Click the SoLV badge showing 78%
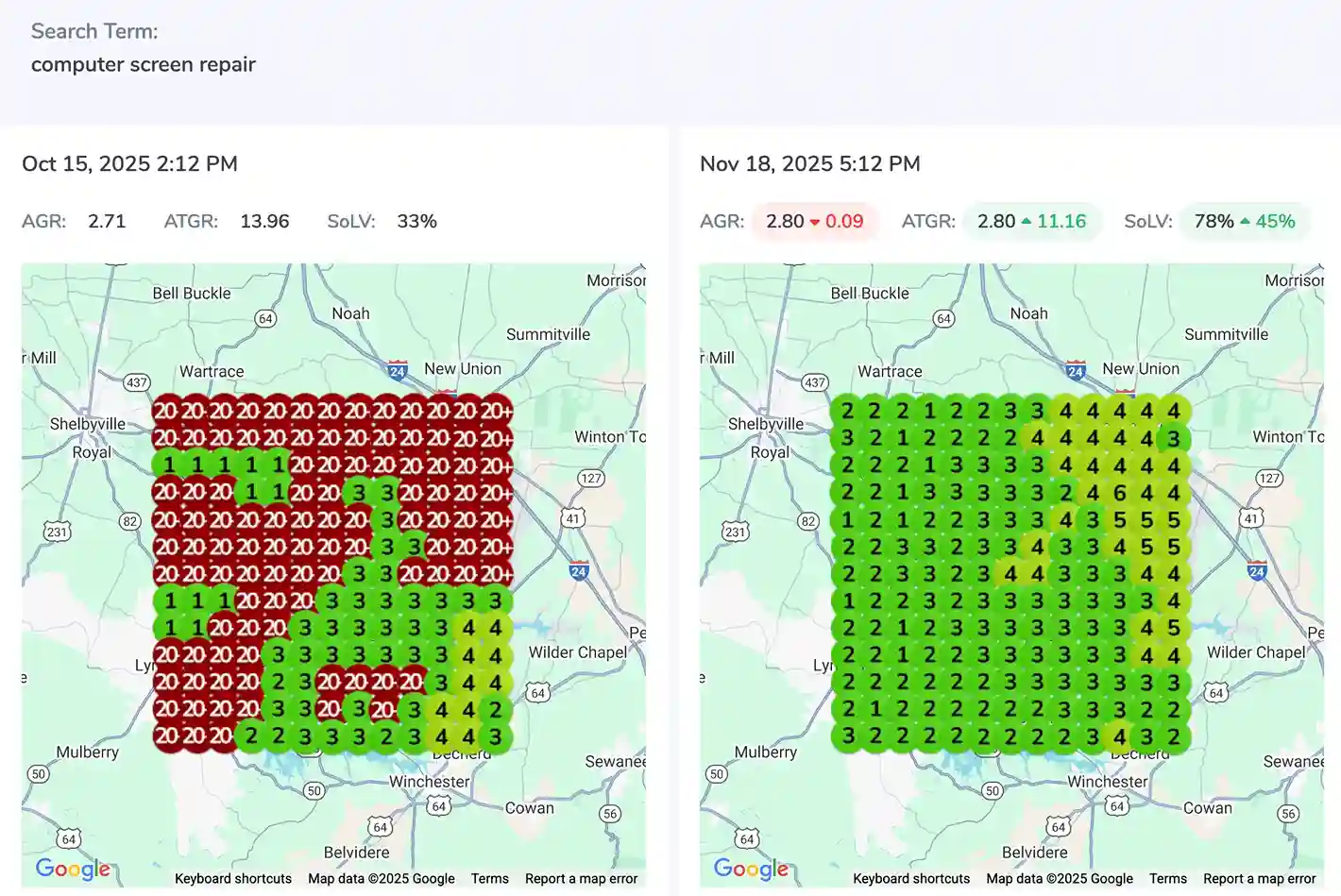The height and width of the screenshot is (896, 1341). coord(1245,221)
